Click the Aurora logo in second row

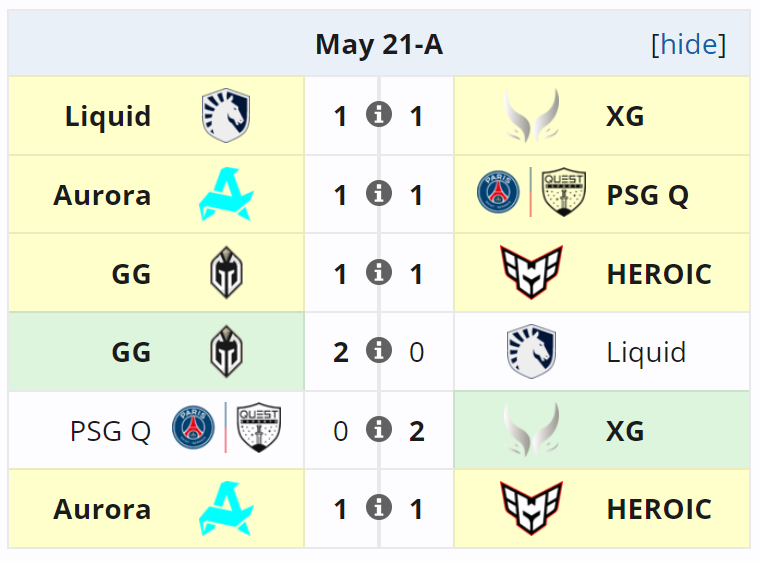click(226, 195)
